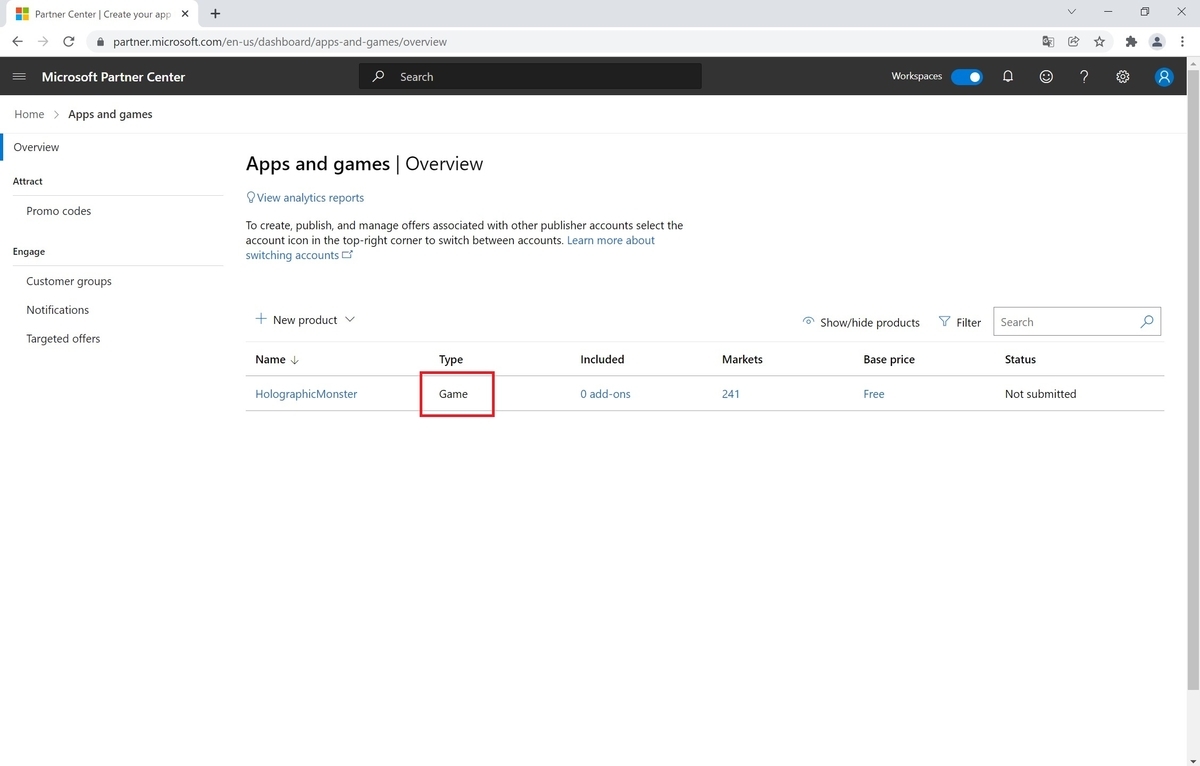Reload the page in browser
The width and height of the screenshot is (1200, 766).
[x=69, y=42]
